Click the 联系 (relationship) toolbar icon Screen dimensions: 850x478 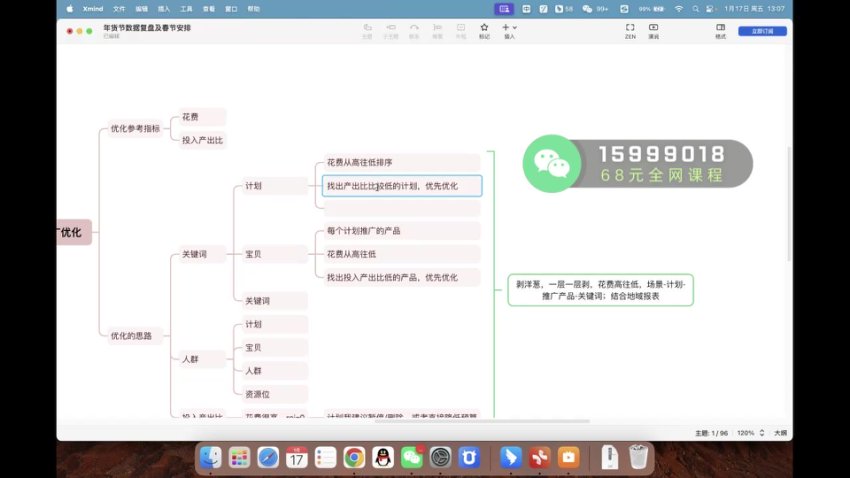point(414,28)
